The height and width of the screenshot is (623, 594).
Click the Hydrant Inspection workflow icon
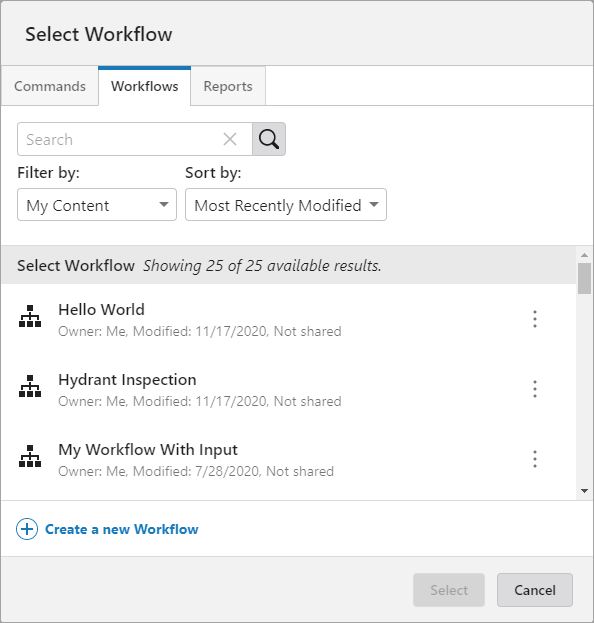tap(30, 386)
